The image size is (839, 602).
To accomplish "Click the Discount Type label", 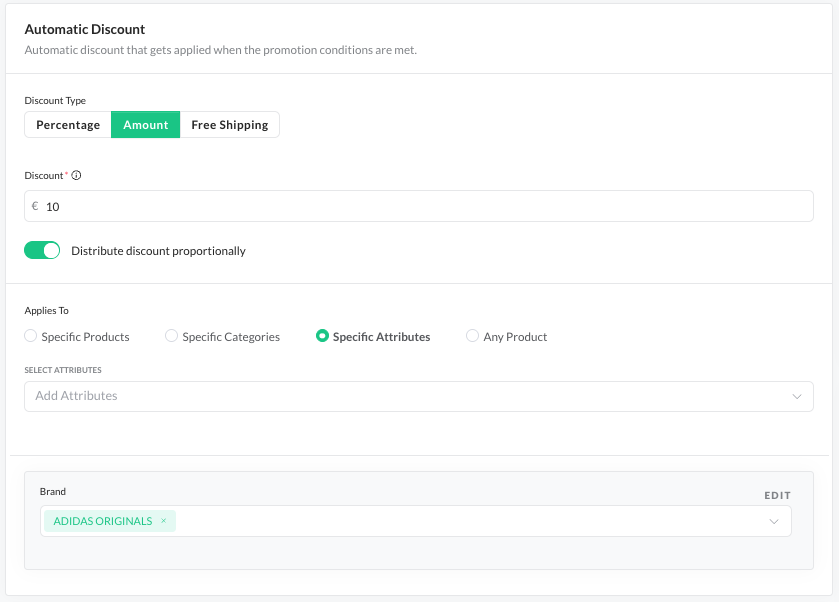I will [x=55, y=101].
